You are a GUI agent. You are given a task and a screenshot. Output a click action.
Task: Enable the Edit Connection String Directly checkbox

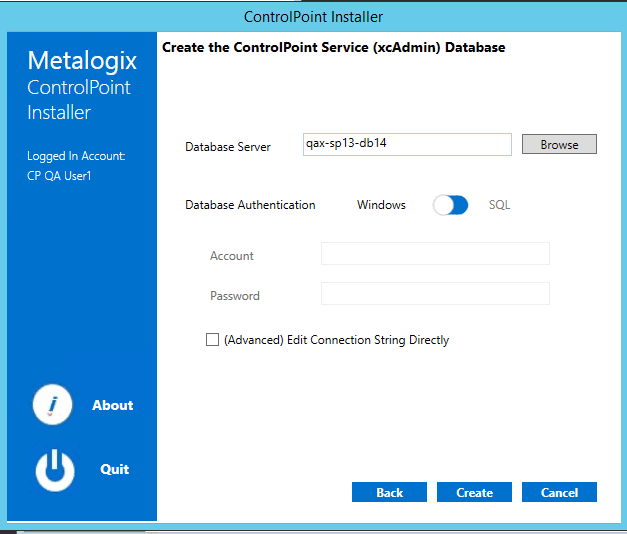[212, 340]
